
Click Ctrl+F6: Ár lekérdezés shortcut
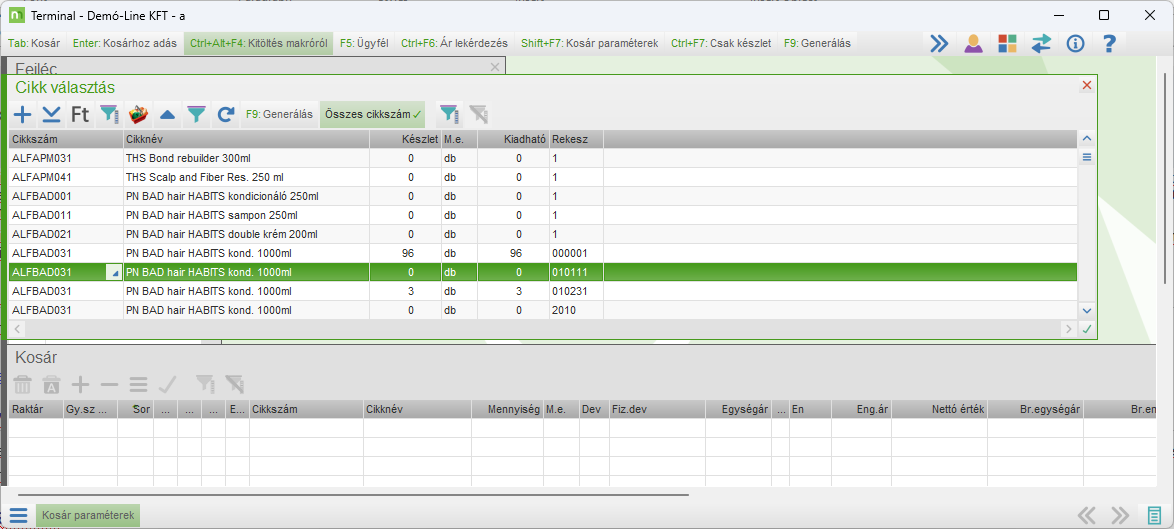tap(454, 43)
